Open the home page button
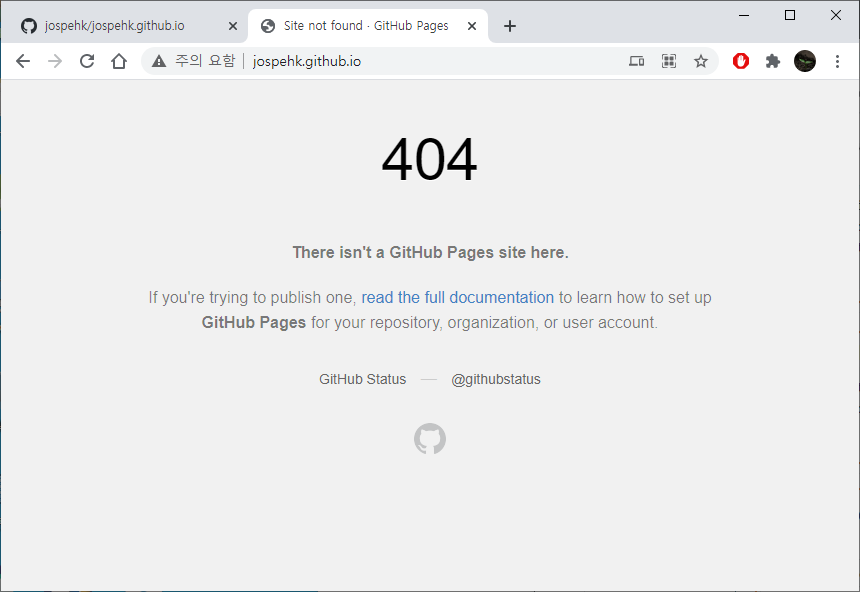860x592 pixels. [x=119, y=61]
